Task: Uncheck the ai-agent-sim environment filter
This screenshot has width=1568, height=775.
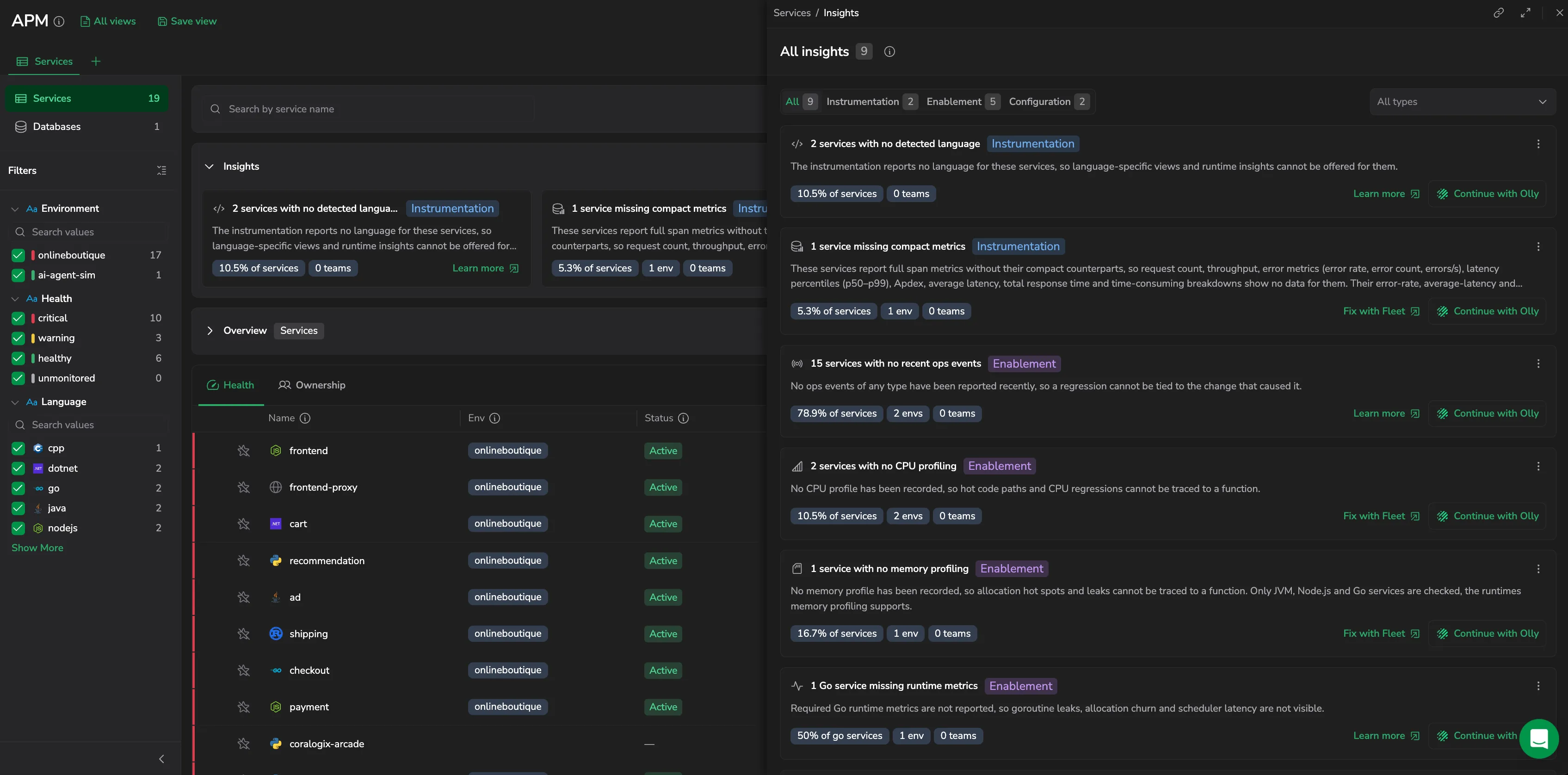Action: pos(18,275)
